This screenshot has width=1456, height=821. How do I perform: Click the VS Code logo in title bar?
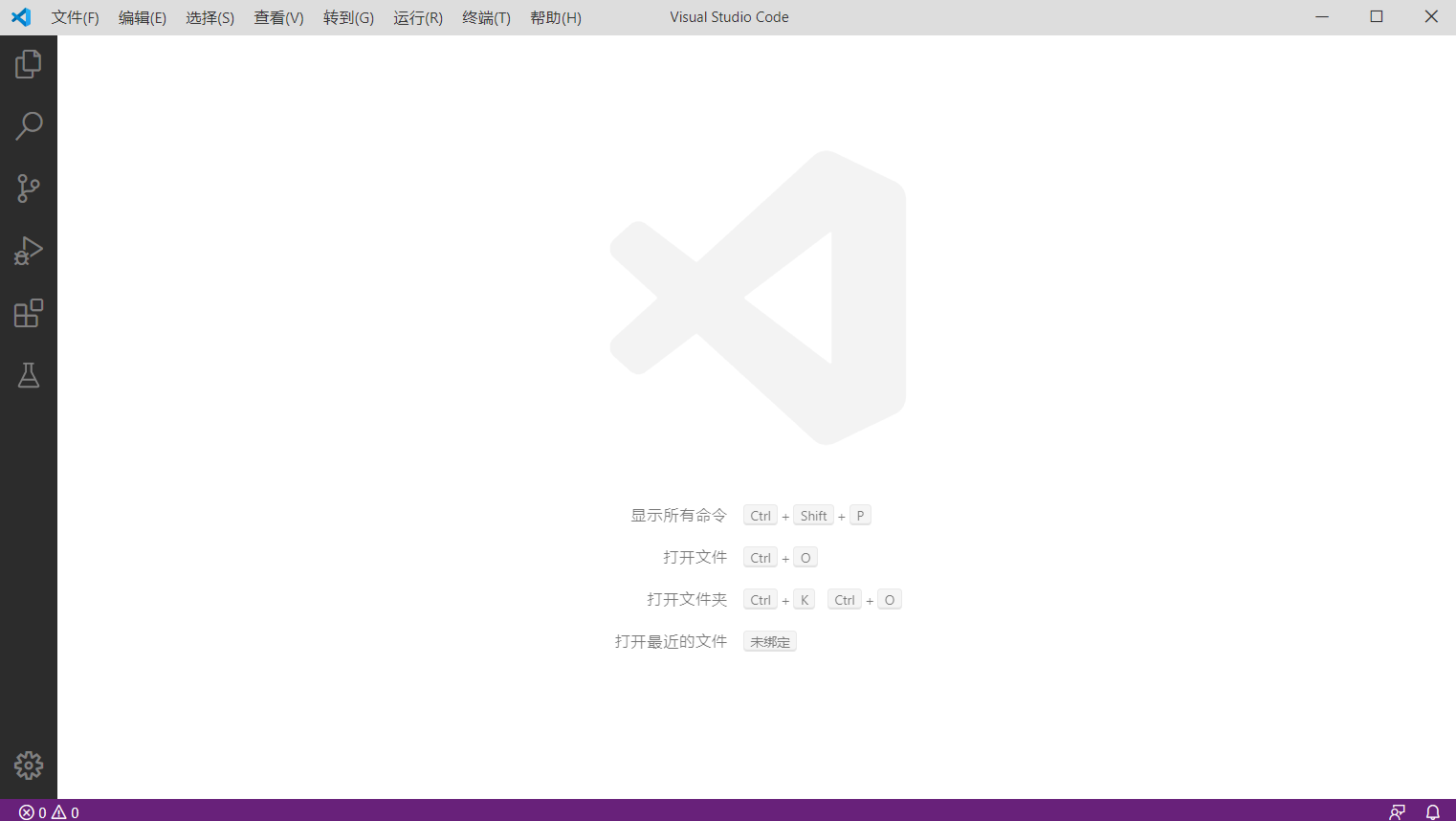(21, 17)
